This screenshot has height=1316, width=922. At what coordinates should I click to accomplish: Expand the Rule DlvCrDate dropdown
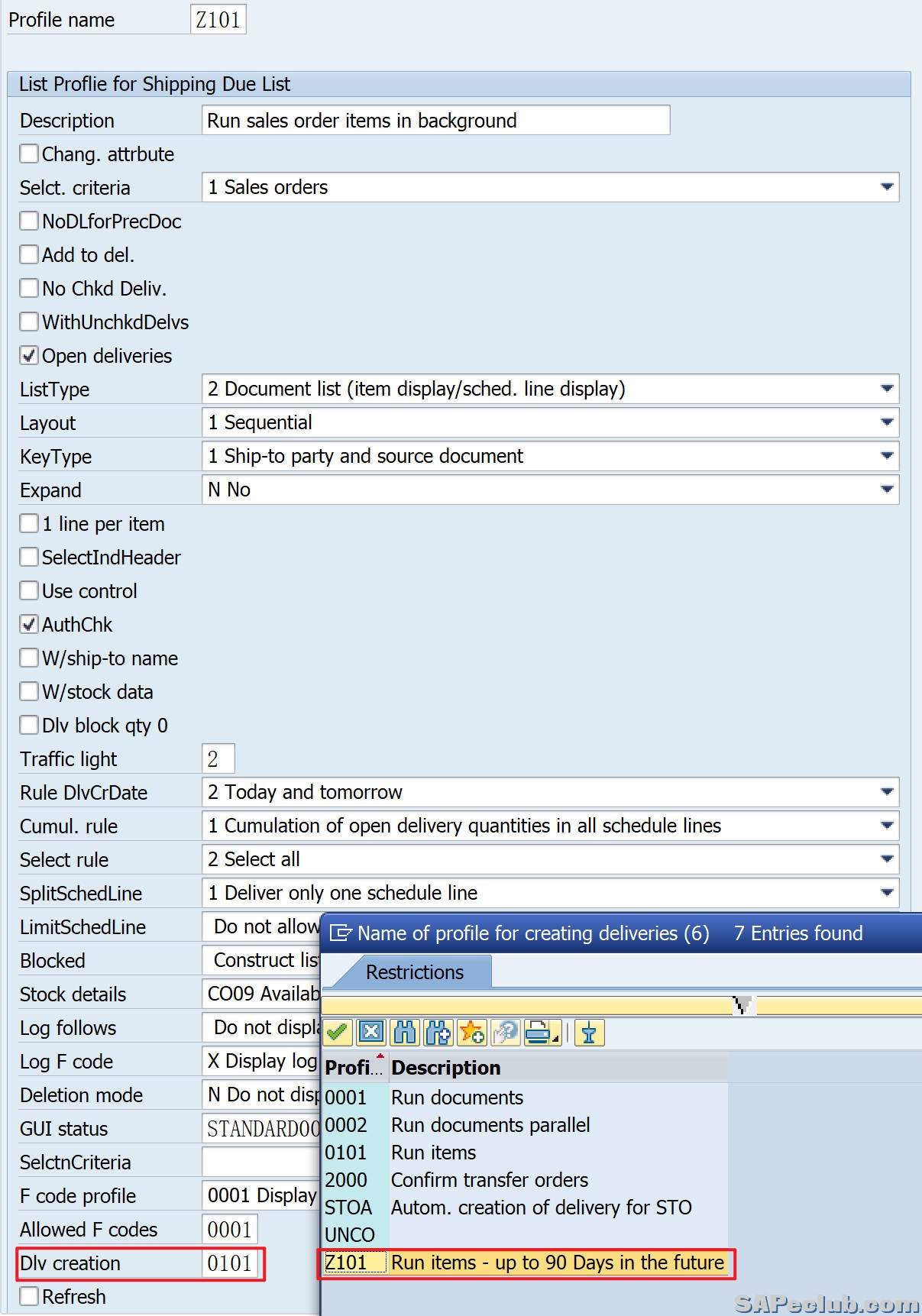(x=886, y=792)
